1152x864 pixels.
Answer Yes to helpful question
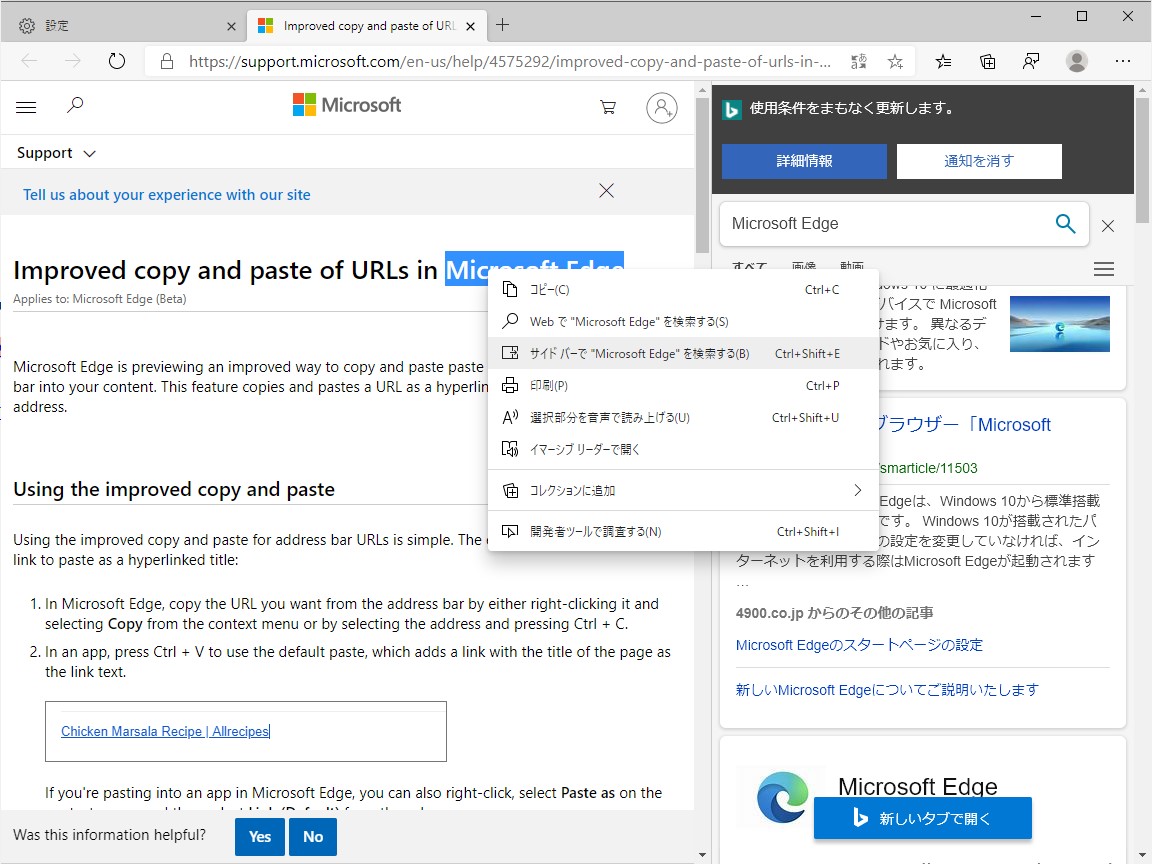pyautogui.click(x=259, y=836)
